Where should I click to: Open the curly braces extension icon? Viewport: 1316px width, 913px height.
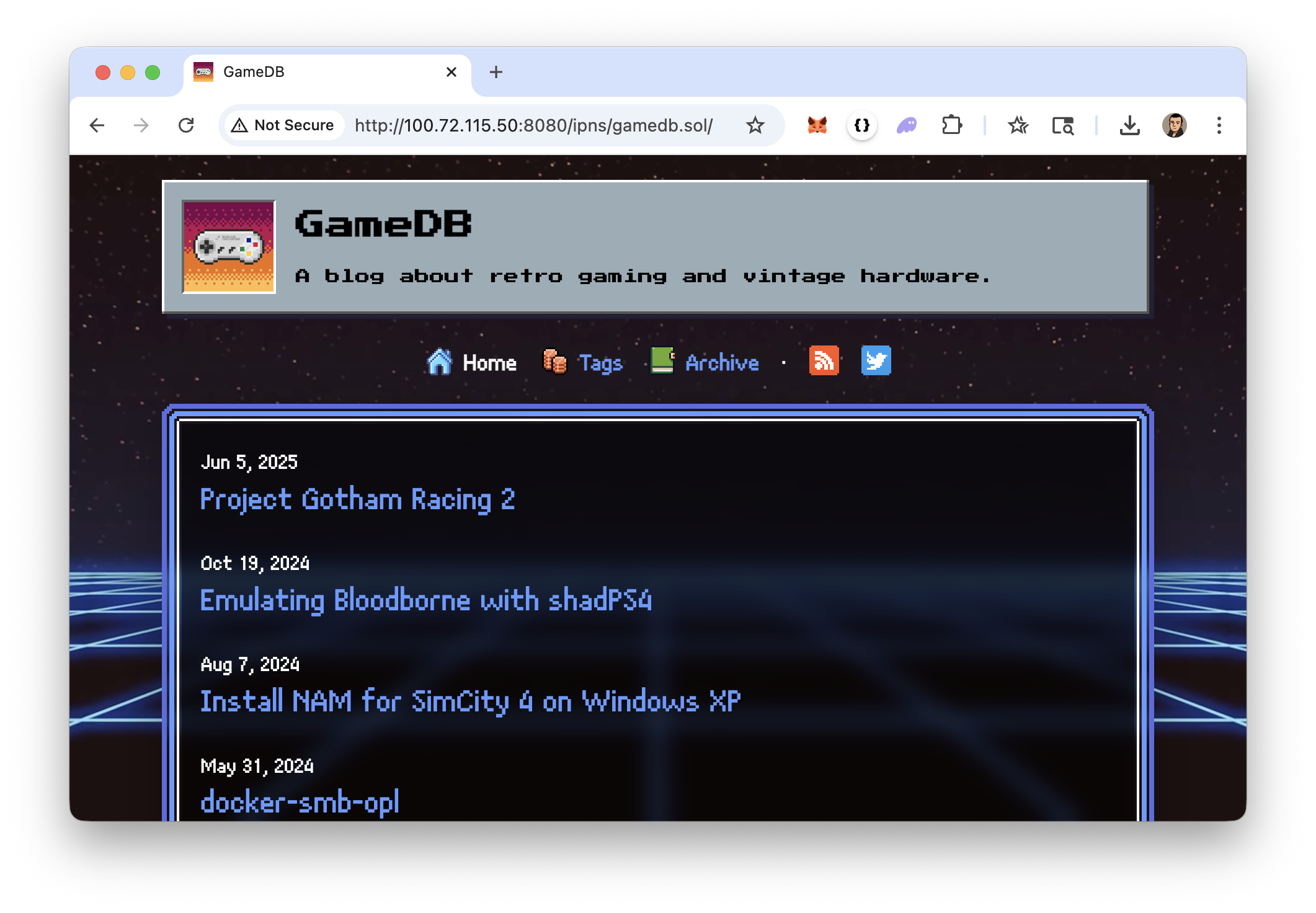coord(861,126)
